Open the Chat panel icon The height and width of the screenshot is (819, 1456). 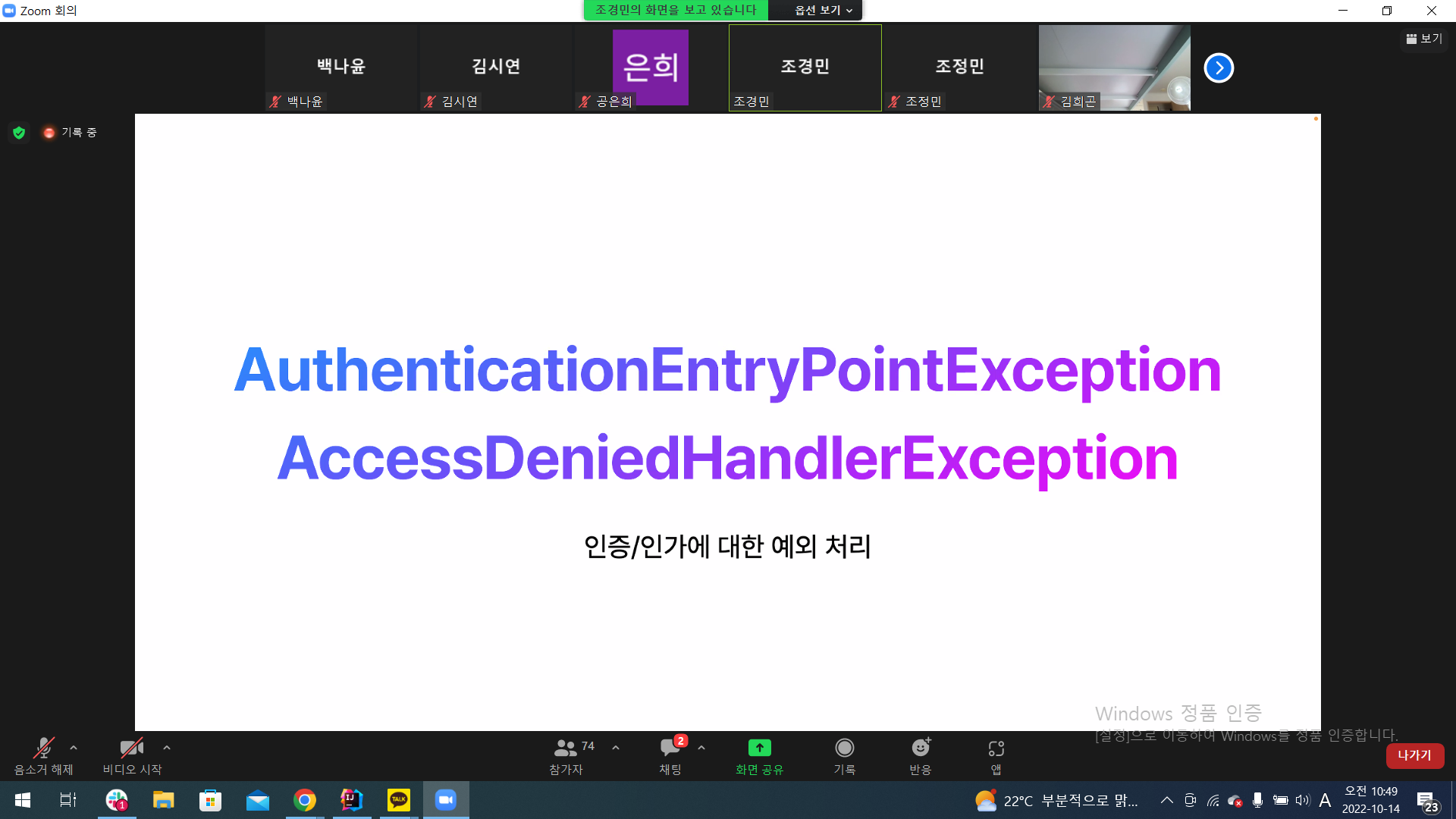click(x=670, y=748)
